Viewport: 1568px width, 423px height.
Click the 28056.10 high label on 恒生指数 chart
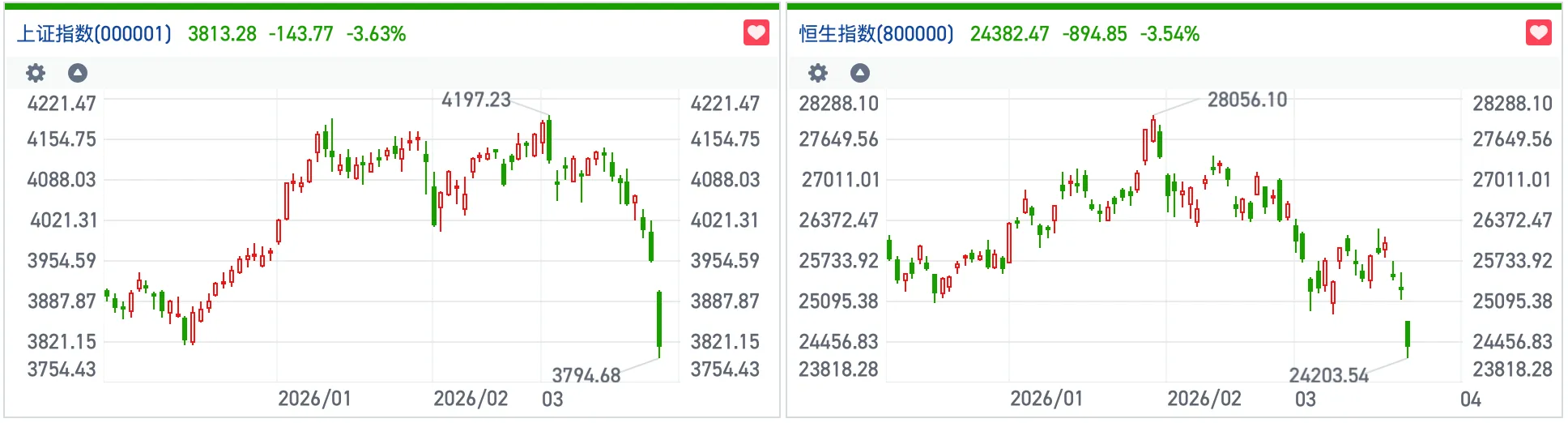(x=1247, y=100)
